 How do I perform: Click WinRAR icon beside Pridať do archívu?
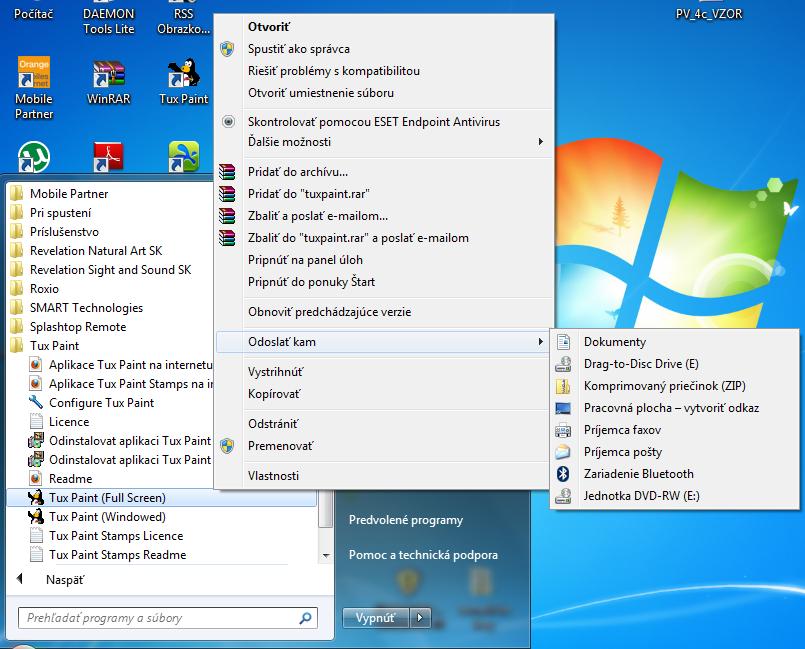coord(227,171)
